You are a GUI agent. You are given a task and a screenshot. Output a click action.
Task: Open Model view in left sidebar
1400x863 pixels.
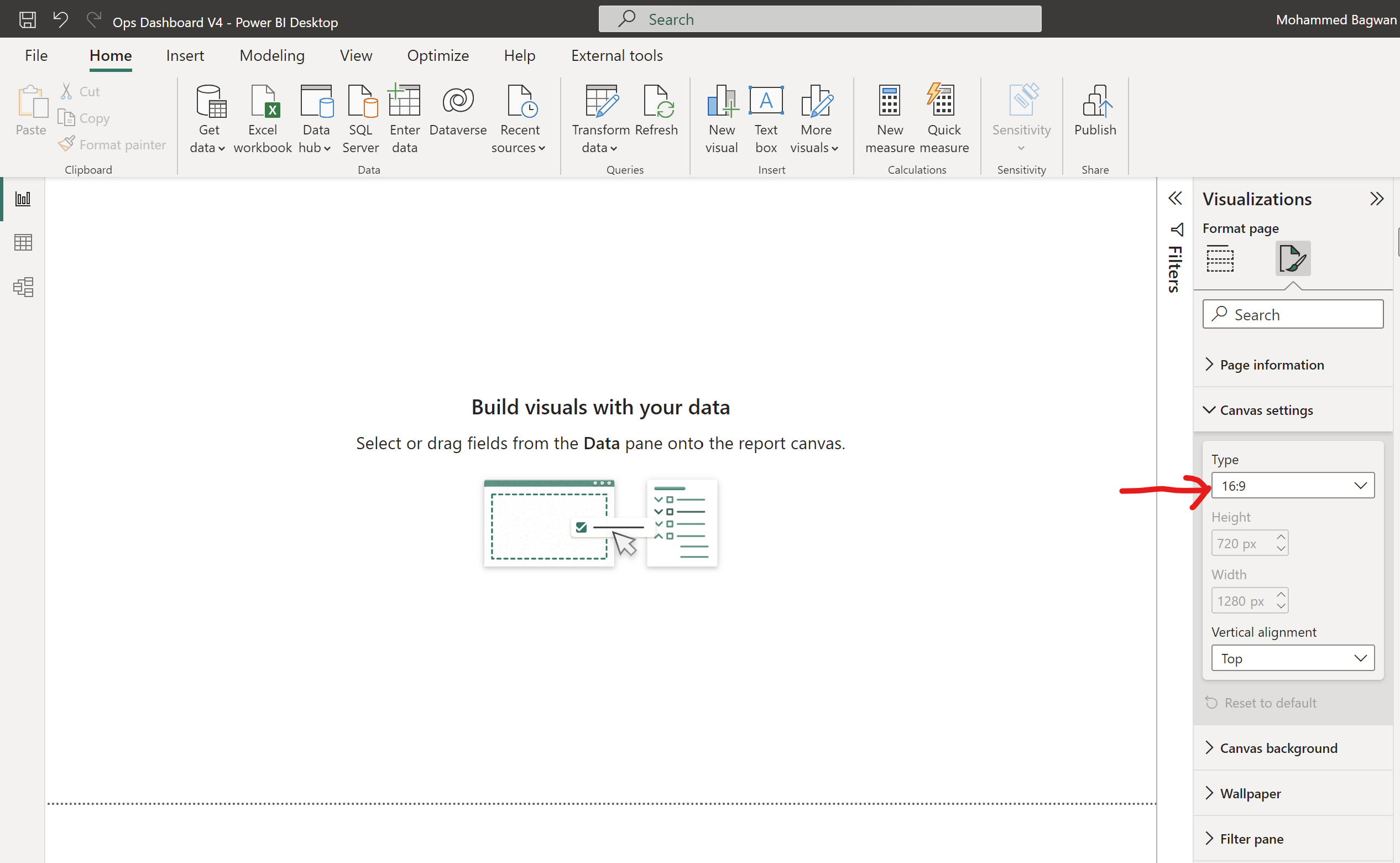click(23, 287)
